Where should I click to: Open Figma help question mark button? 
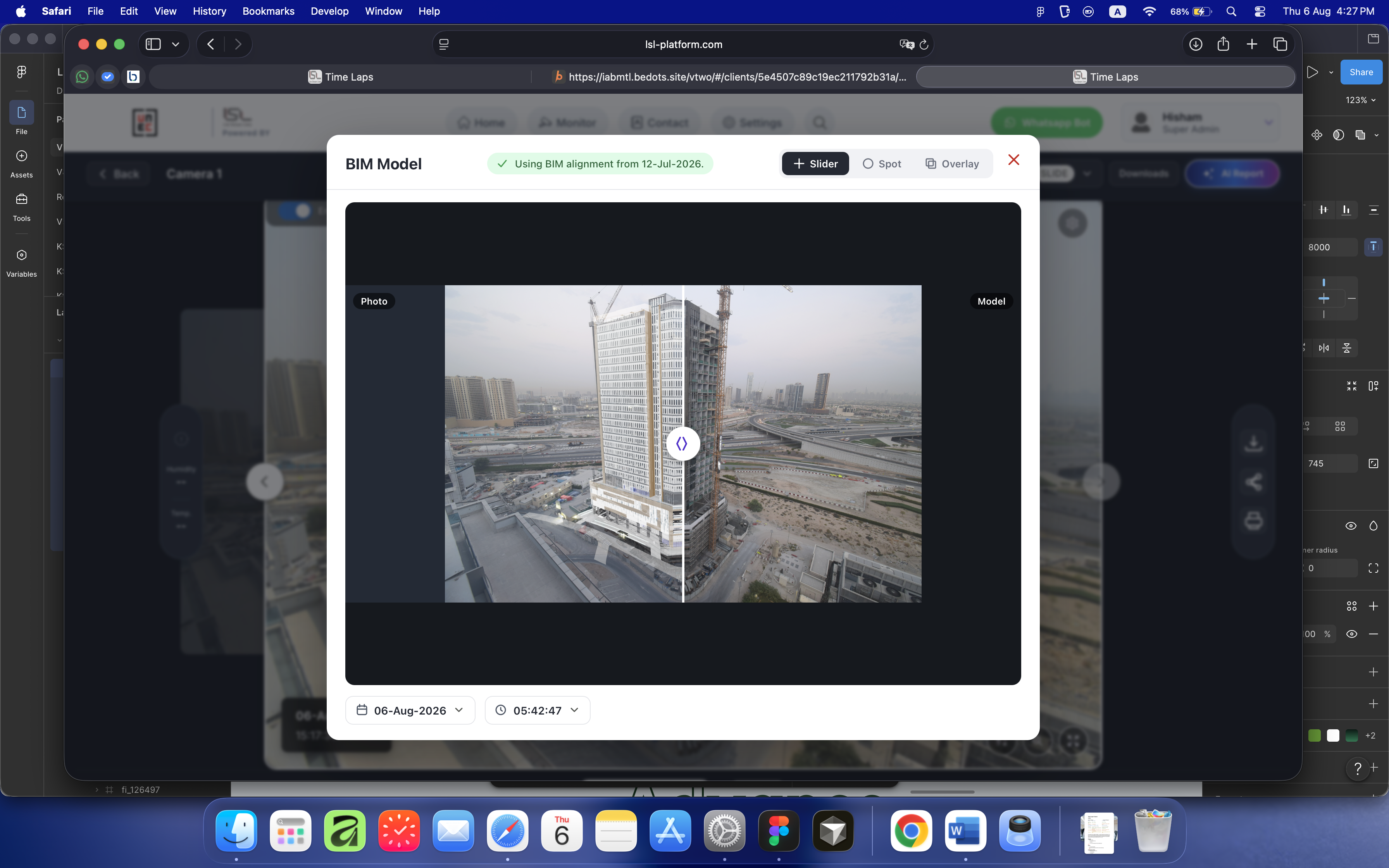1358,768
